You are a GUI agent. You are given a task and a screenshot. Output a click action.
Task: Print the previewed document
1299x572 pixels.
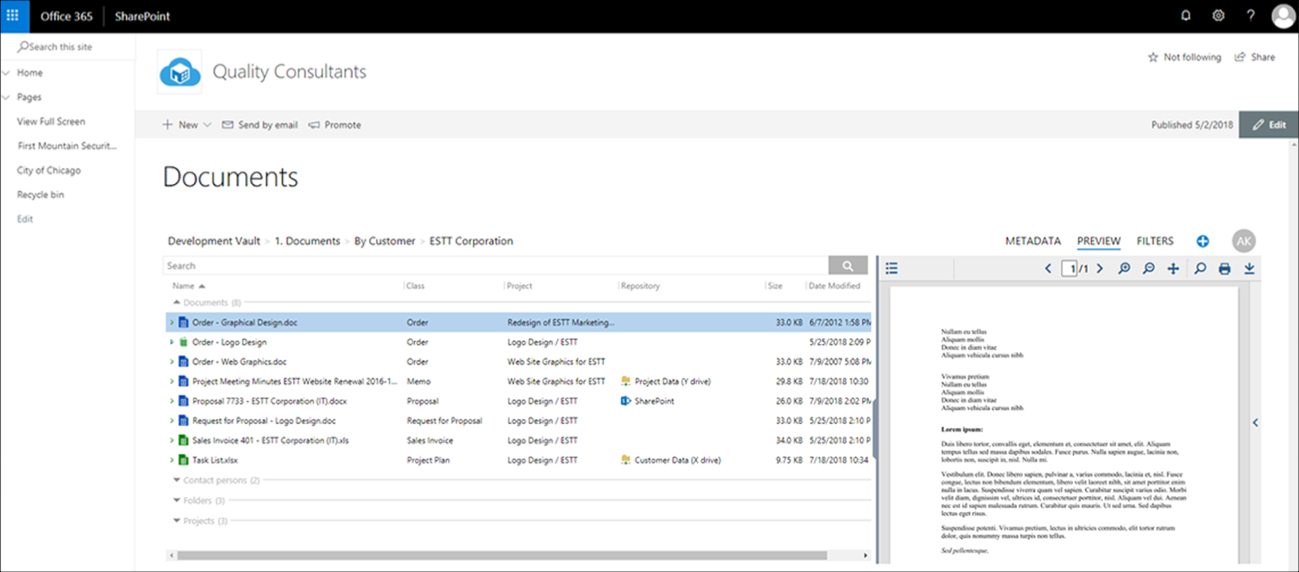(1224, 269)
